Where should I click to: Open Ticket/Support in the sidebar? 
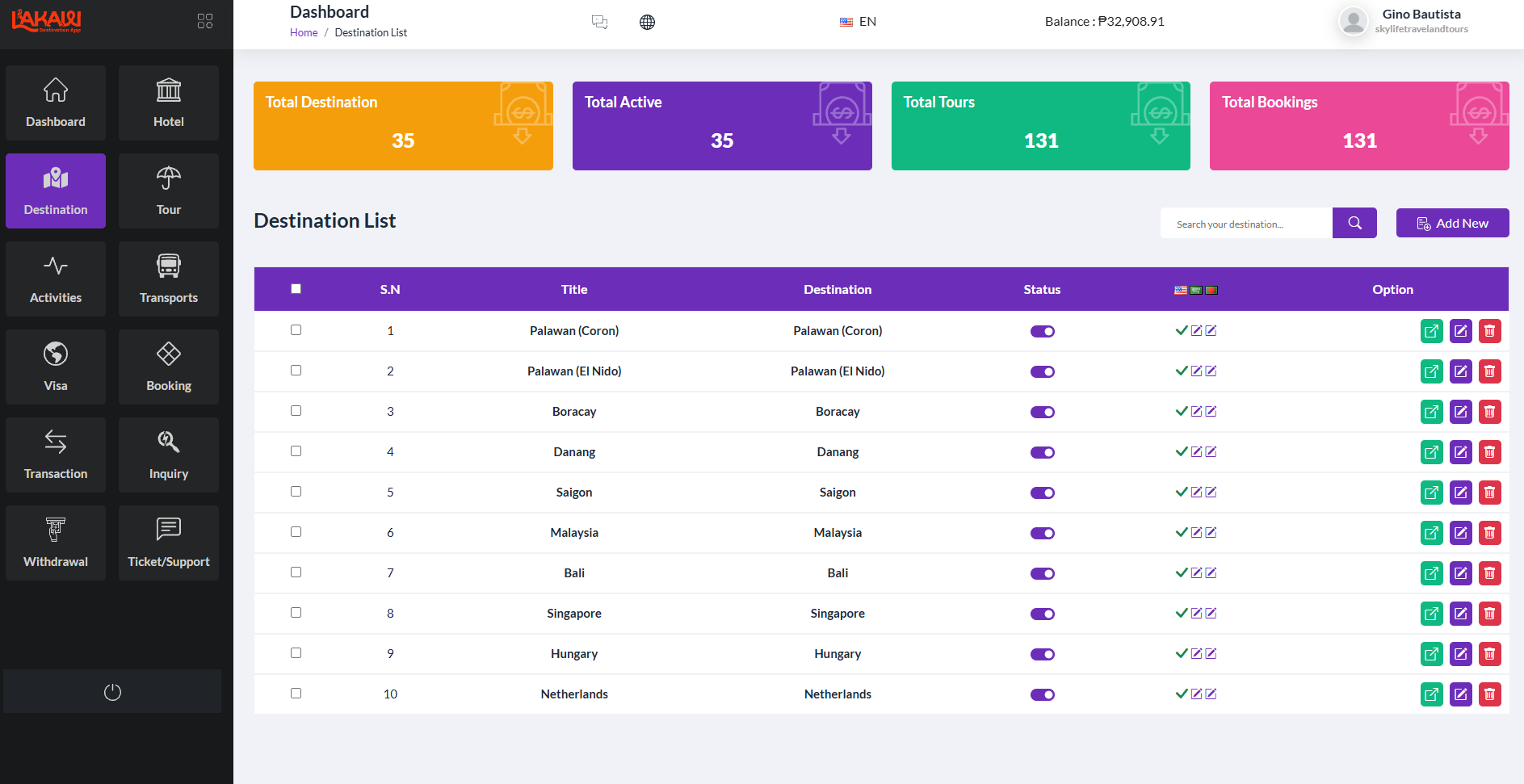169,543
